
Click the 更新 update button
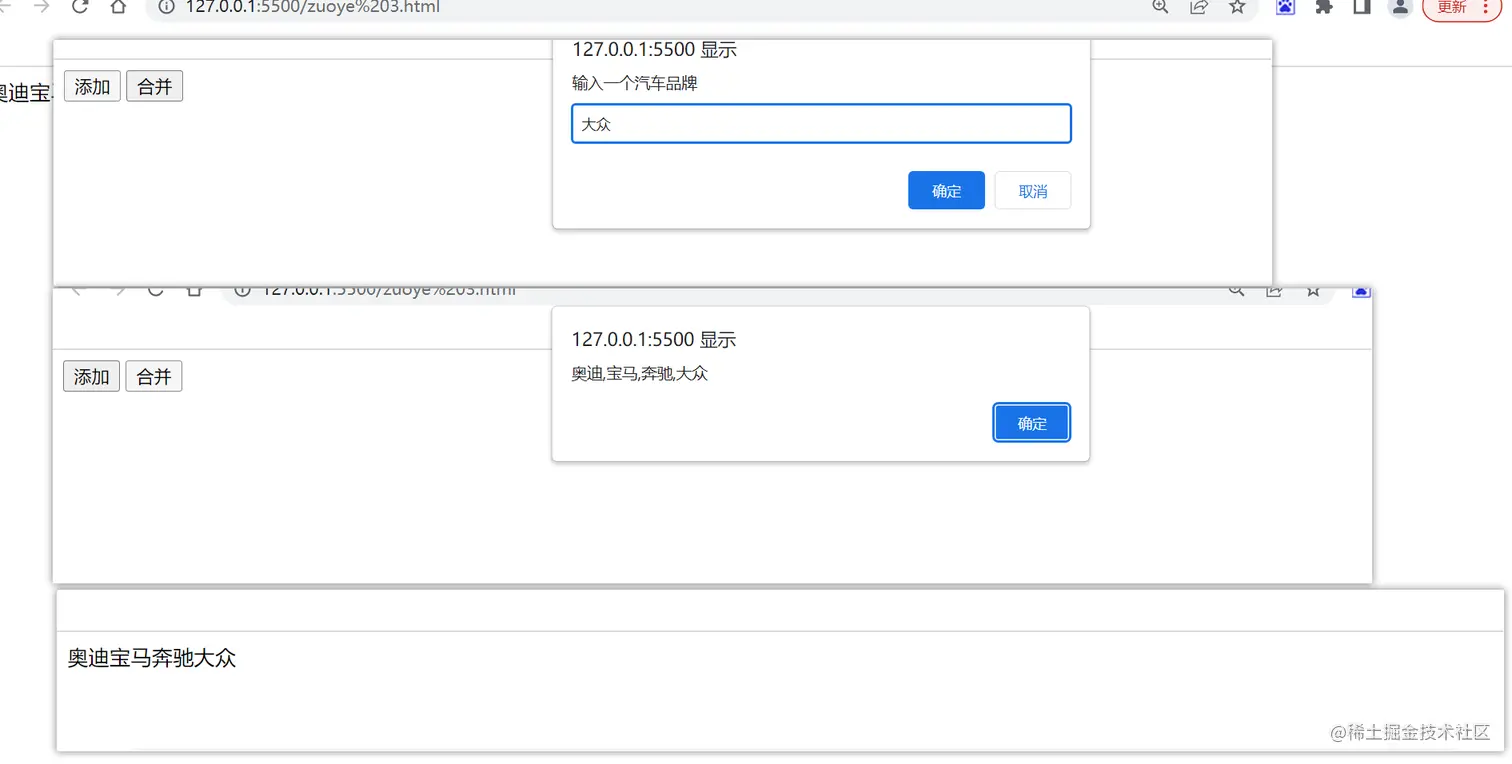click(x=1451, y=7)
